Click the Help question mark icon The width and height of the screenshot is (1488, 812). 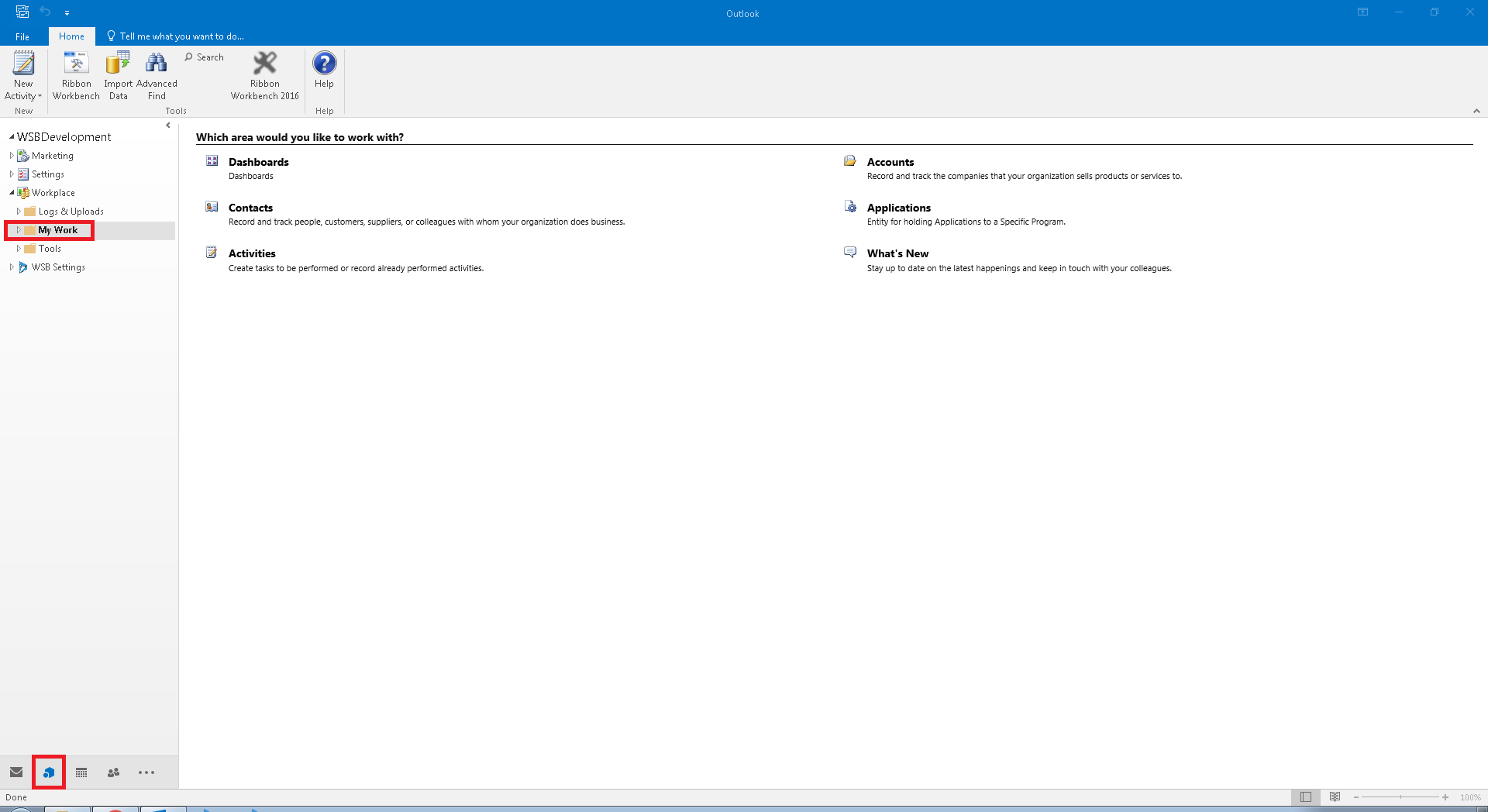click(324, 64)
